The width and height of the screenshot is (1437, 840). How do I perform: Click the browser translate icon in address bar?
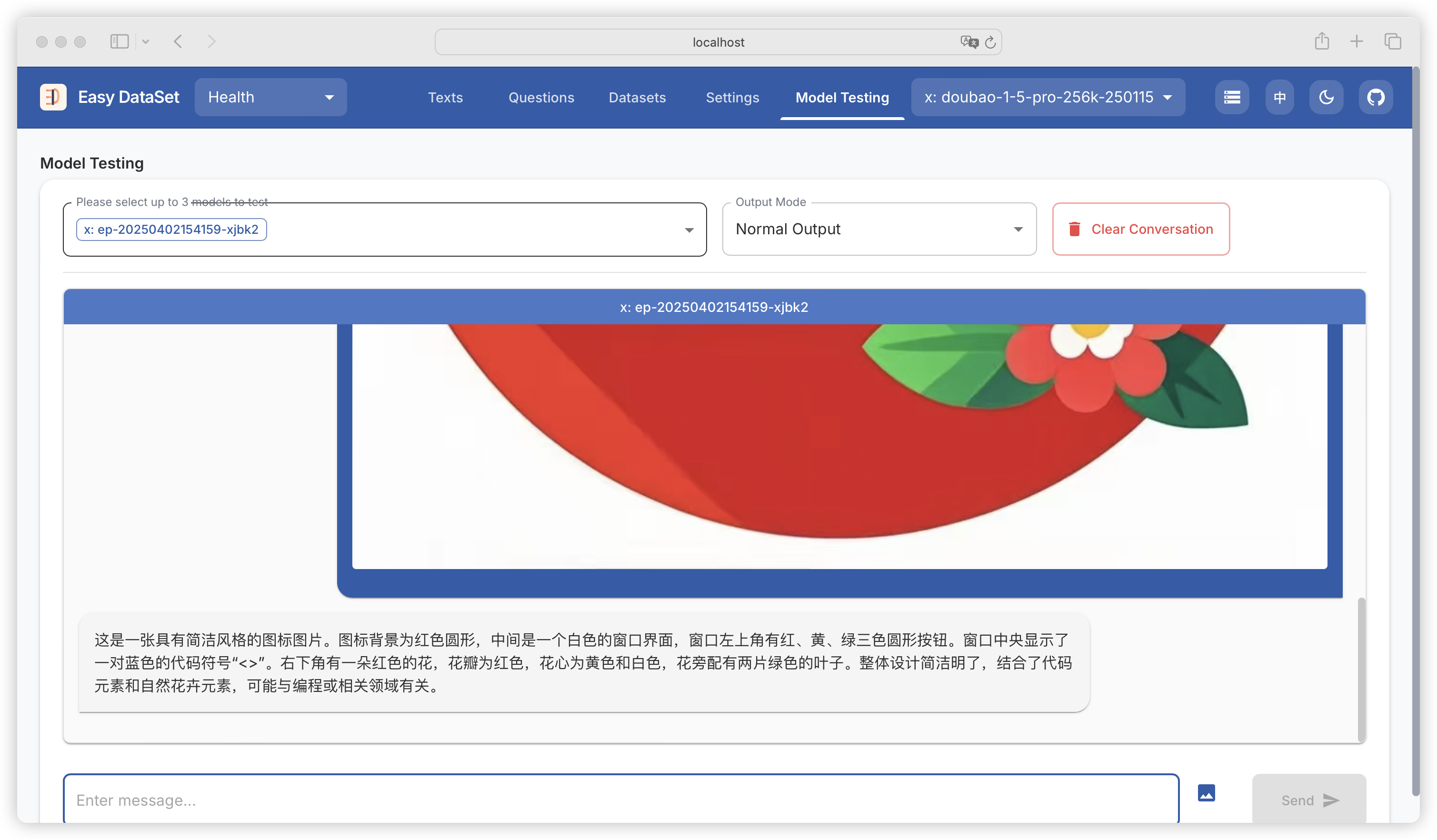click(x=968, y=41)
